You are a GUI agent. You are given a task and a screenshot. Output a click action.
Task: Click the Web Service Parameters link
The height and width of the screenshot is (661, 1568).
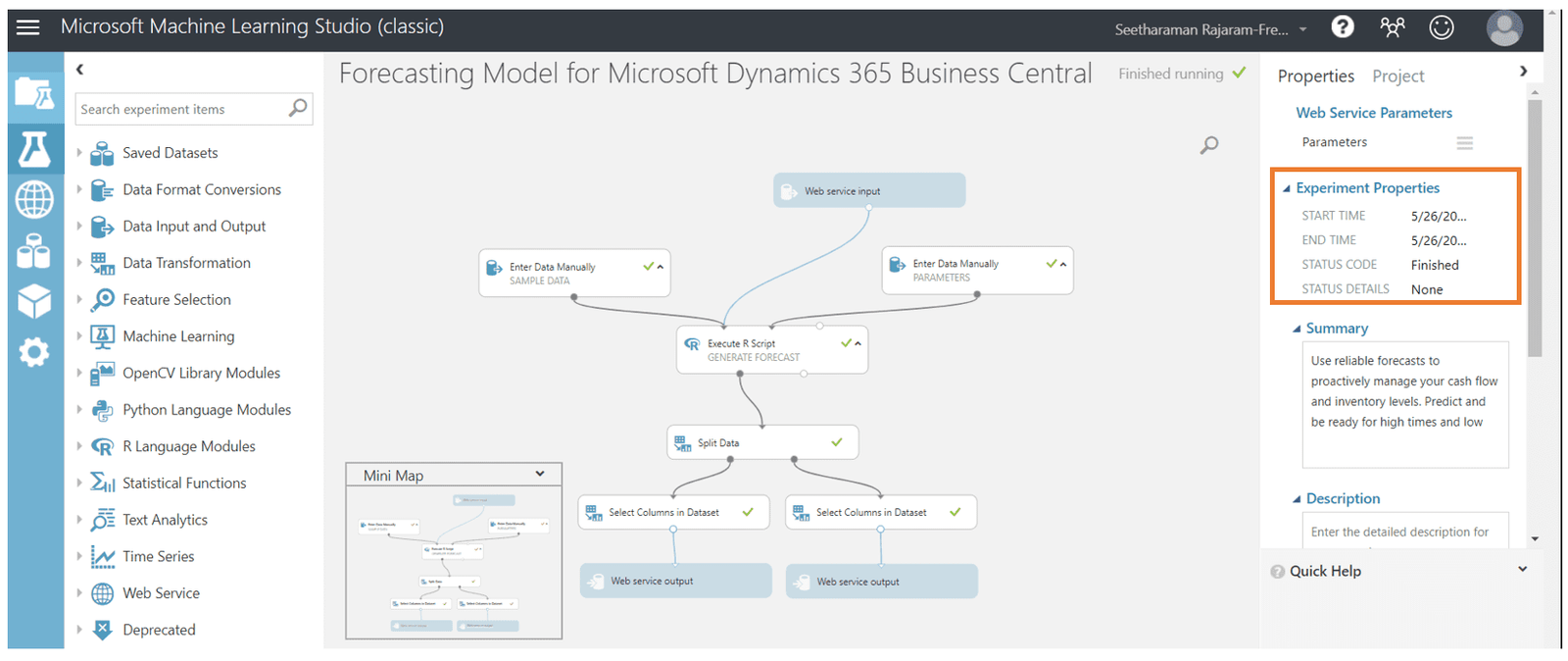click(1374, 113)
